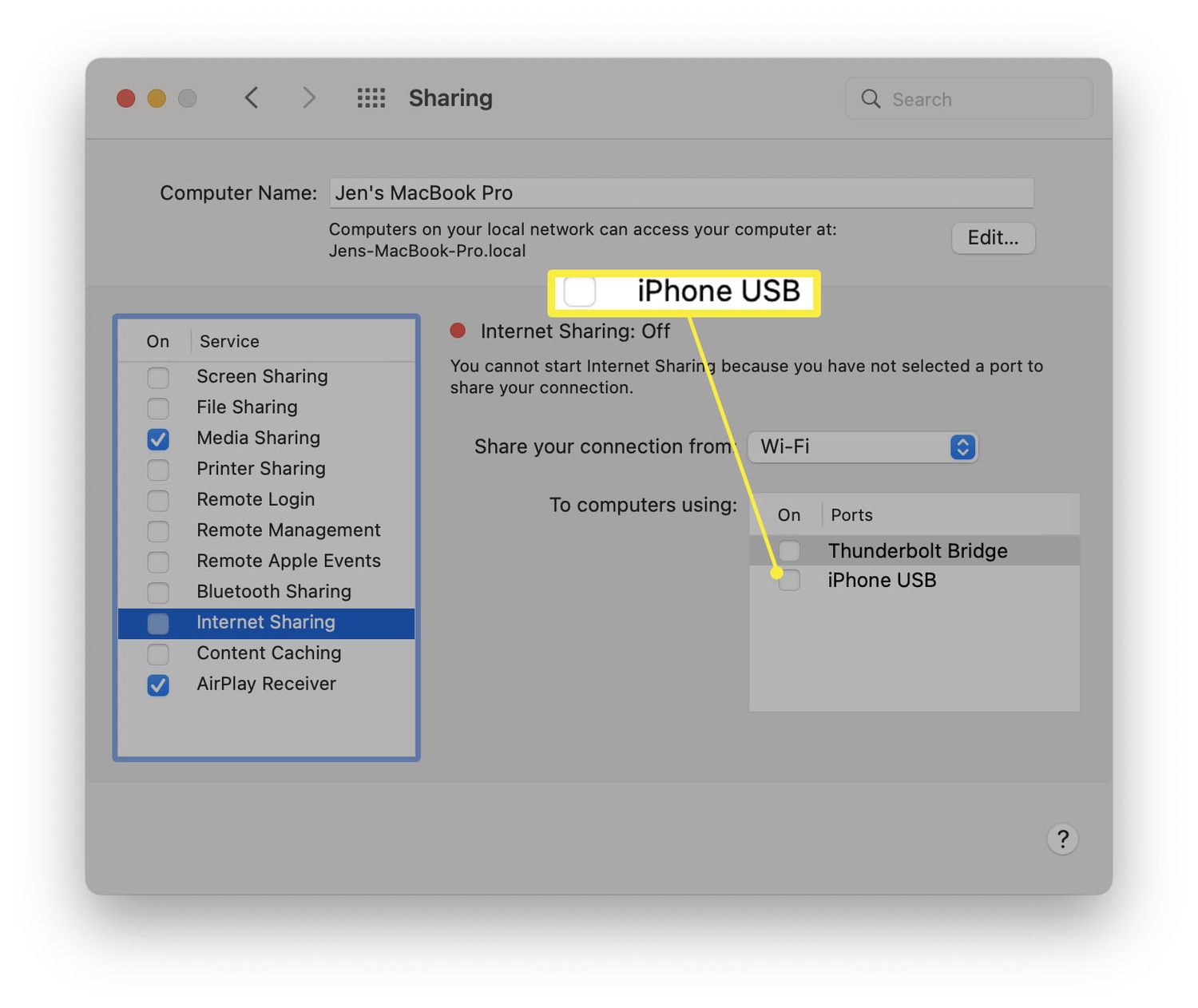The width and height of the screenshot is (1198, 1008).
Task: Select Internet Sharing in the service list
Action: click(x=266, y=622)
